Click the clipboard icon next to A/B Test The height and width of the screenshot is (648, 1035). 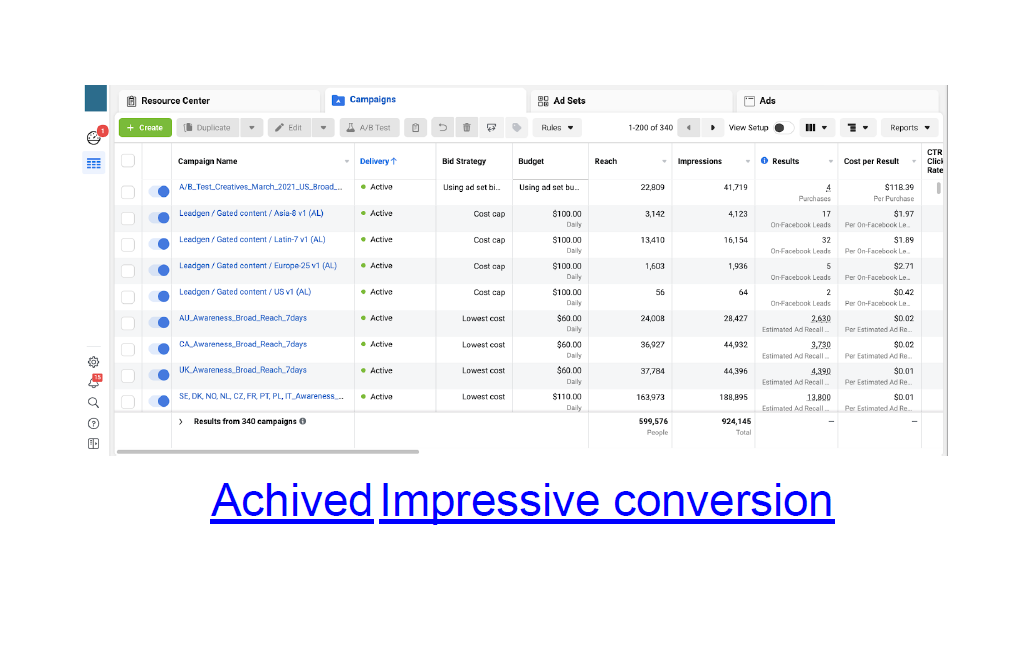coord(416,128)
